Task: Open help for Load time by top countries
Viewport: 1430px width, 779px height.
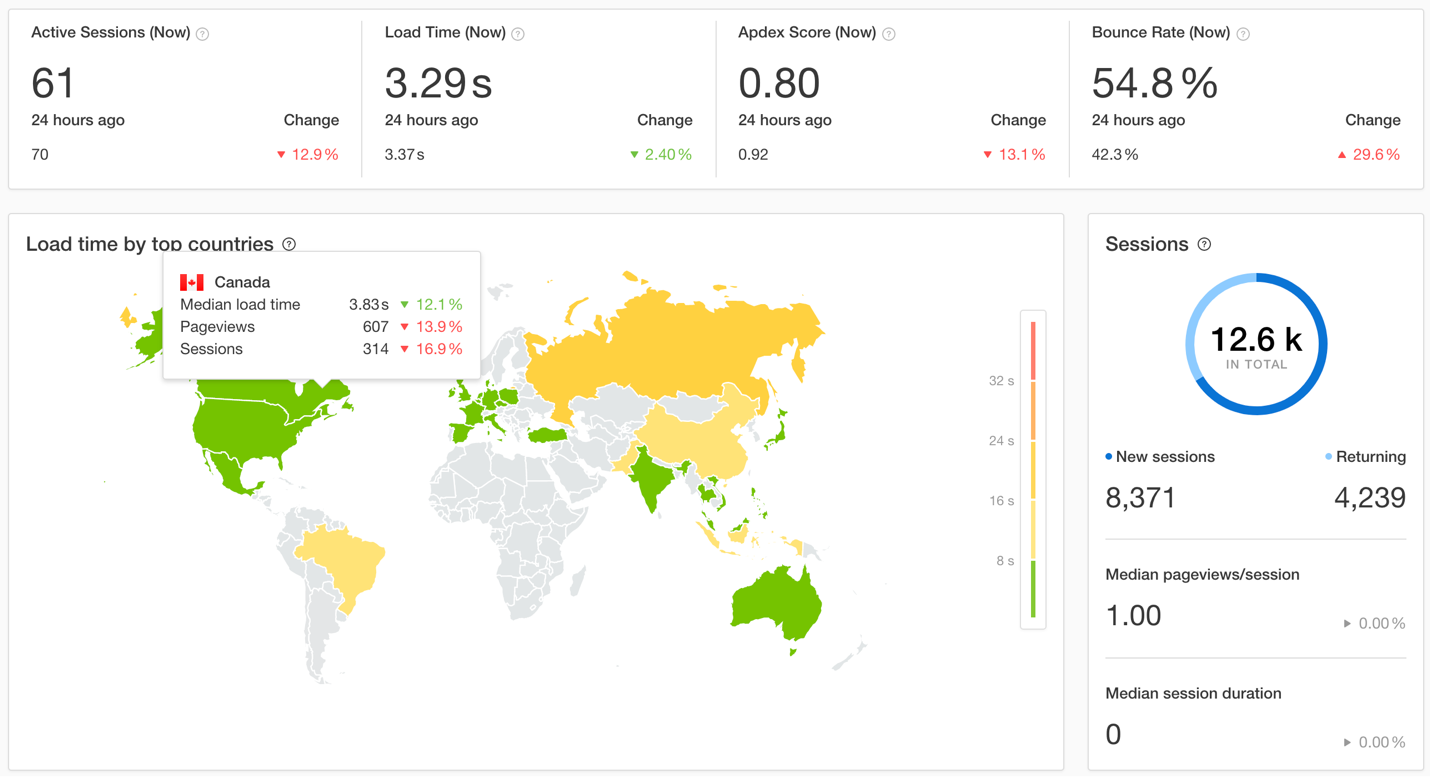Action: (x=289, y=244)
